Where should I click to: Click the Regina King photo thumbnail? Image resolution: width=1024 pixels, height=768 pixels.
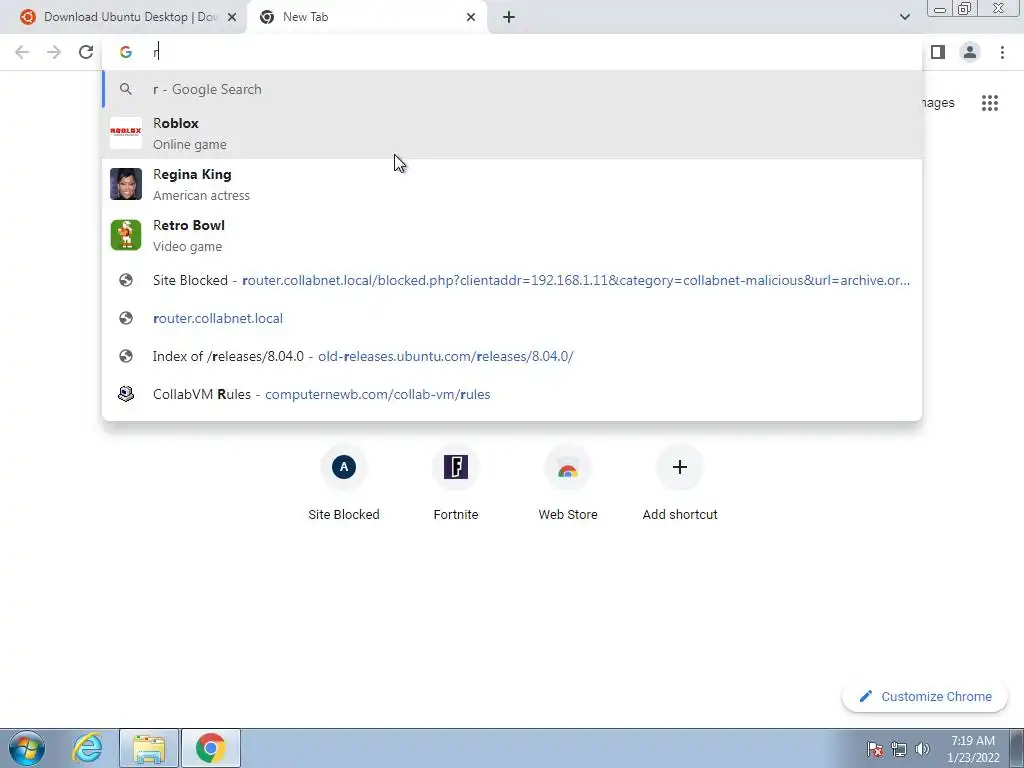[125, 184]
